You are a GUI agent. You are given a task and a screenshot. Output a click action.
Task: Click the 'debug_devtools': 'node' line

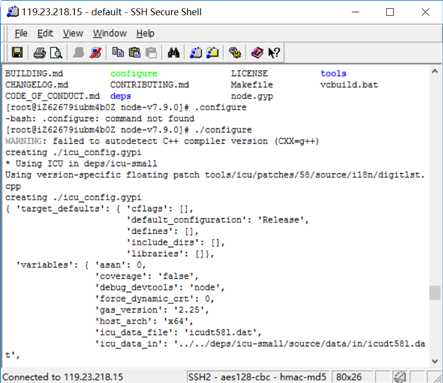click(160, 287)
